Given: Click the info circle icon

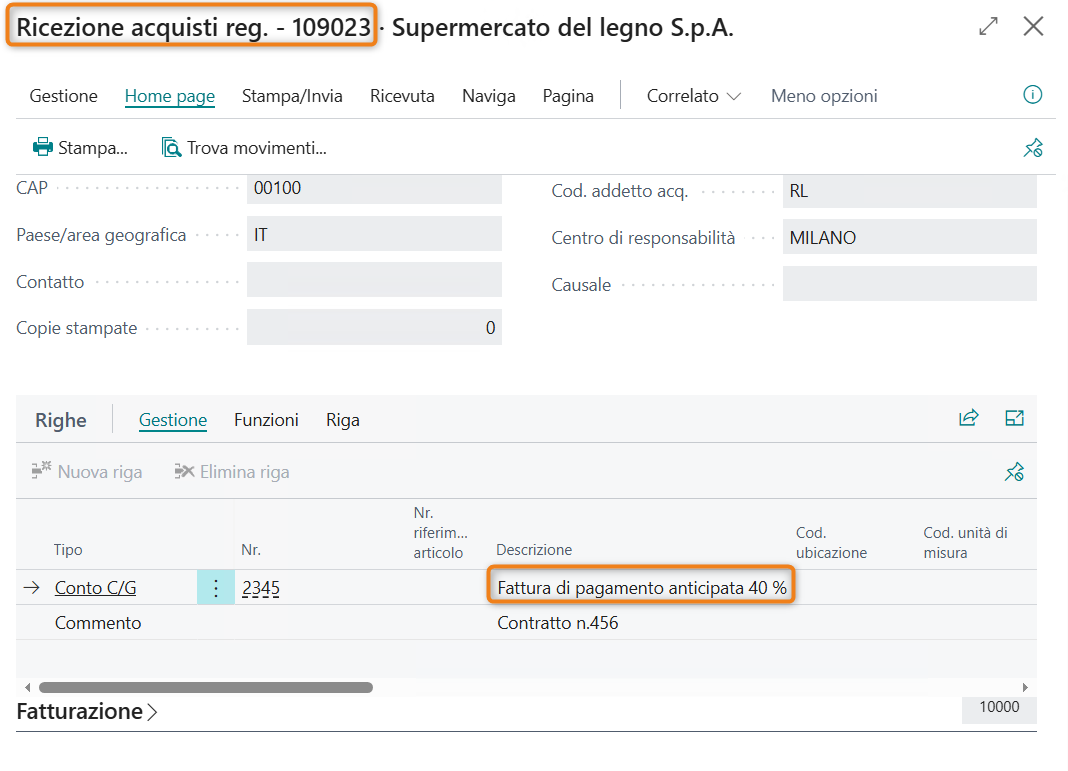Looking at the screenshot, I should point(1033,95).
